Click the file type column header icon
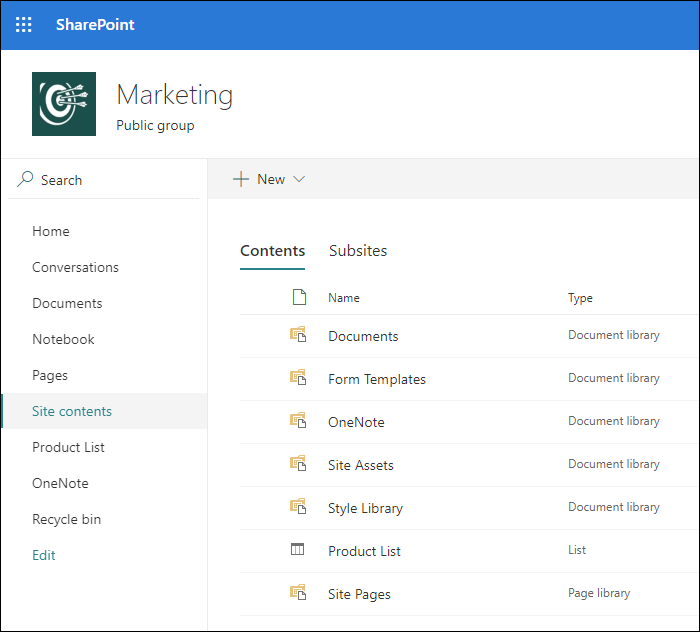 point(299,297)
